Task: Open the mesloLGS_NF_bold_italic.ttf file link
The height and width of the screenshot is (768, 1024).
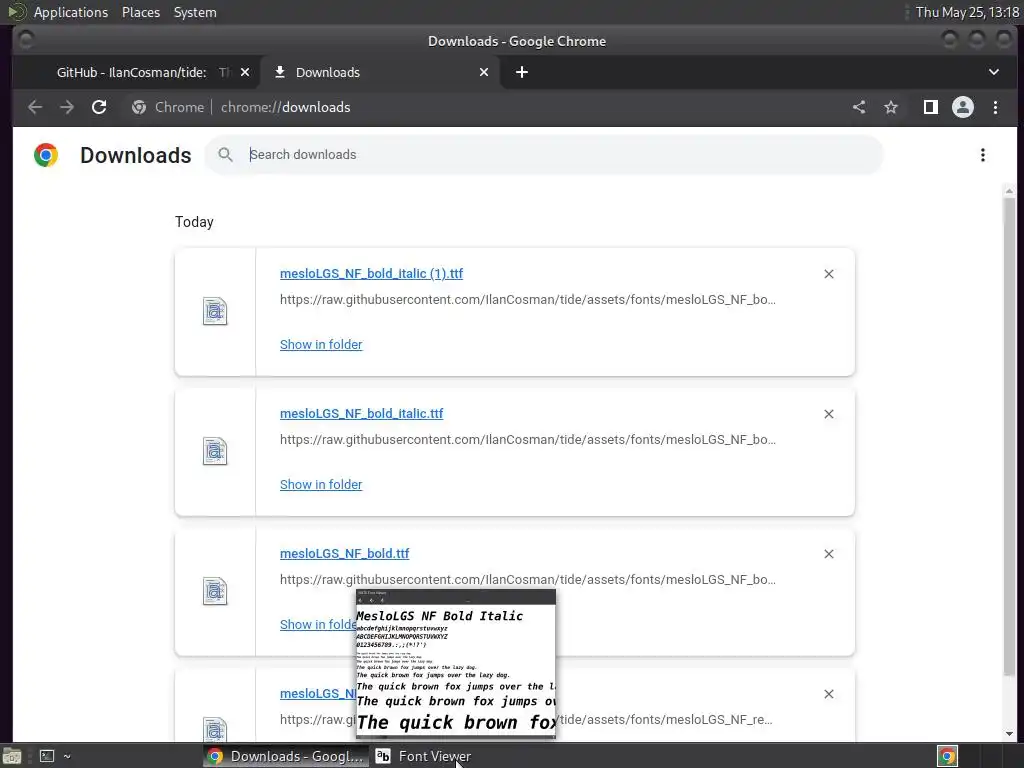Action: (362, 413)
